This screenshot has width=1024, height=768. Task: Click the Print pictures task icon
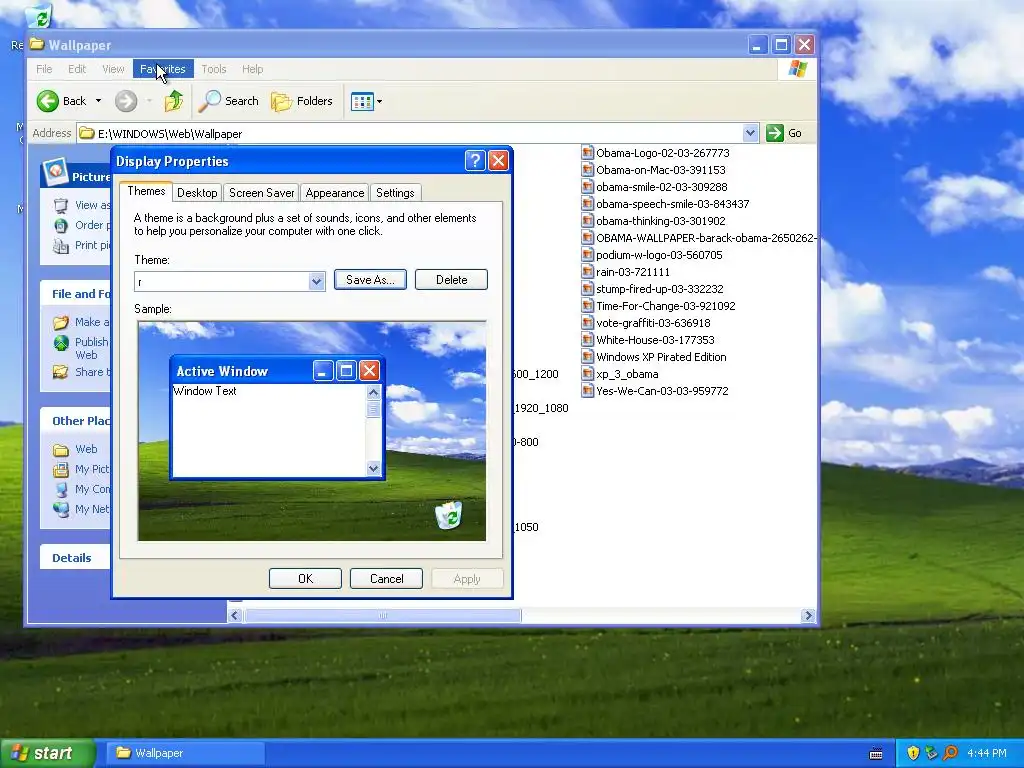(61, 246)
